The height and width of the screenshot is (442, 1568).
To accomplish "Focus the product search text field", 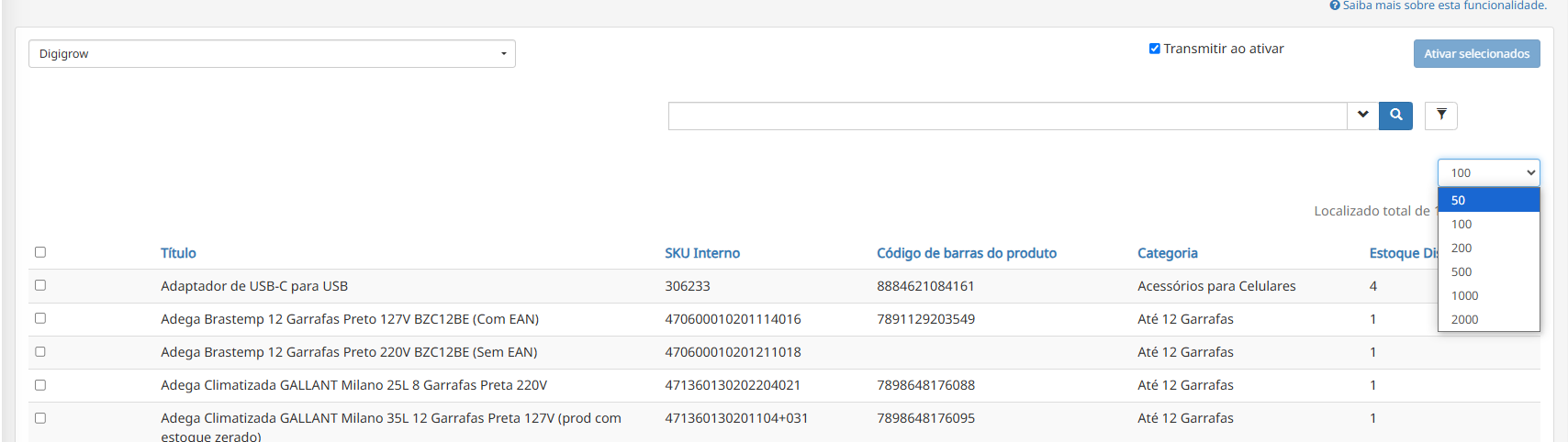I will pyautogui.click(x=1007, y=116).
